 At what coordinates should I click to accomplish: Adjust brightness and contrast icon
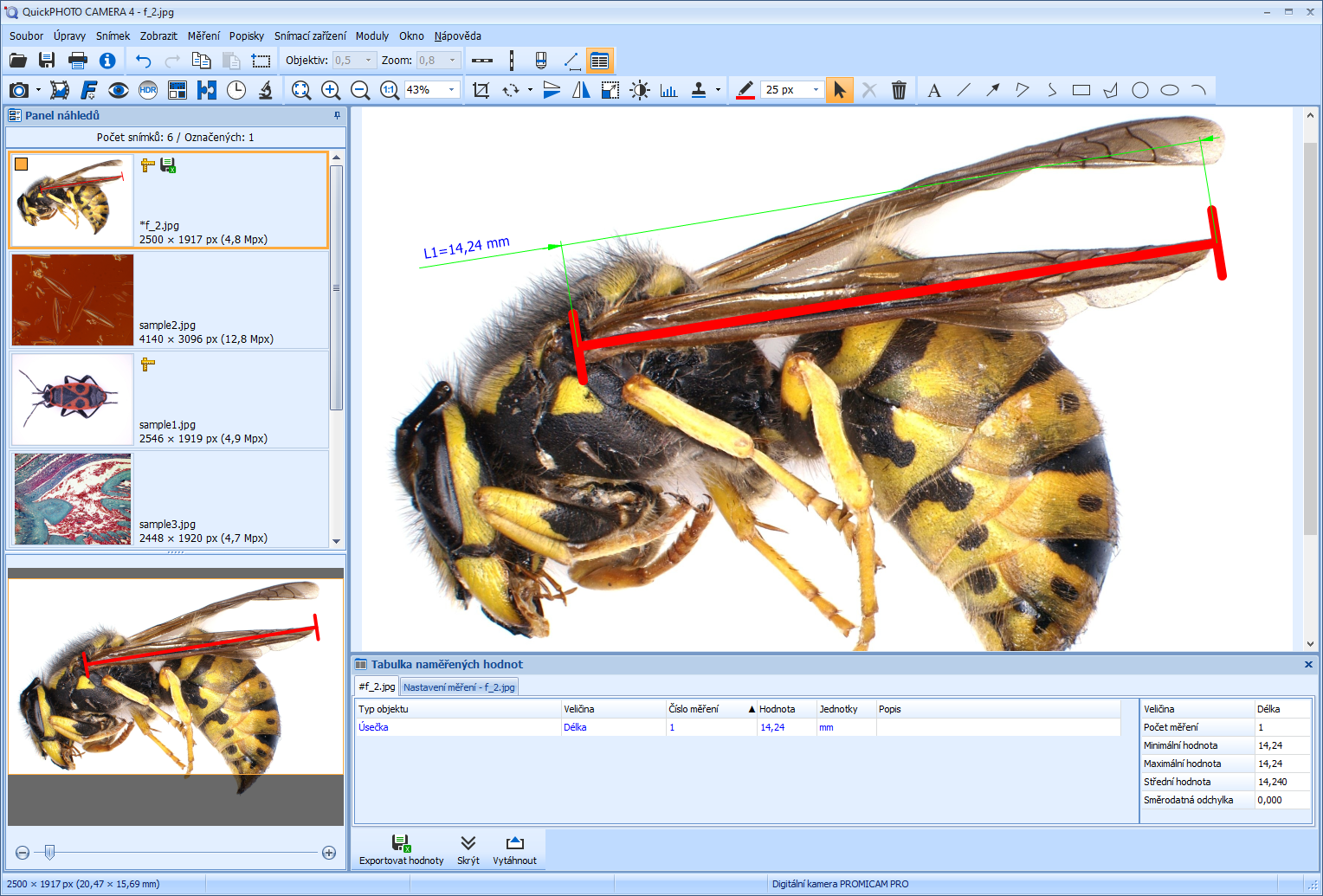coord(640,90)
